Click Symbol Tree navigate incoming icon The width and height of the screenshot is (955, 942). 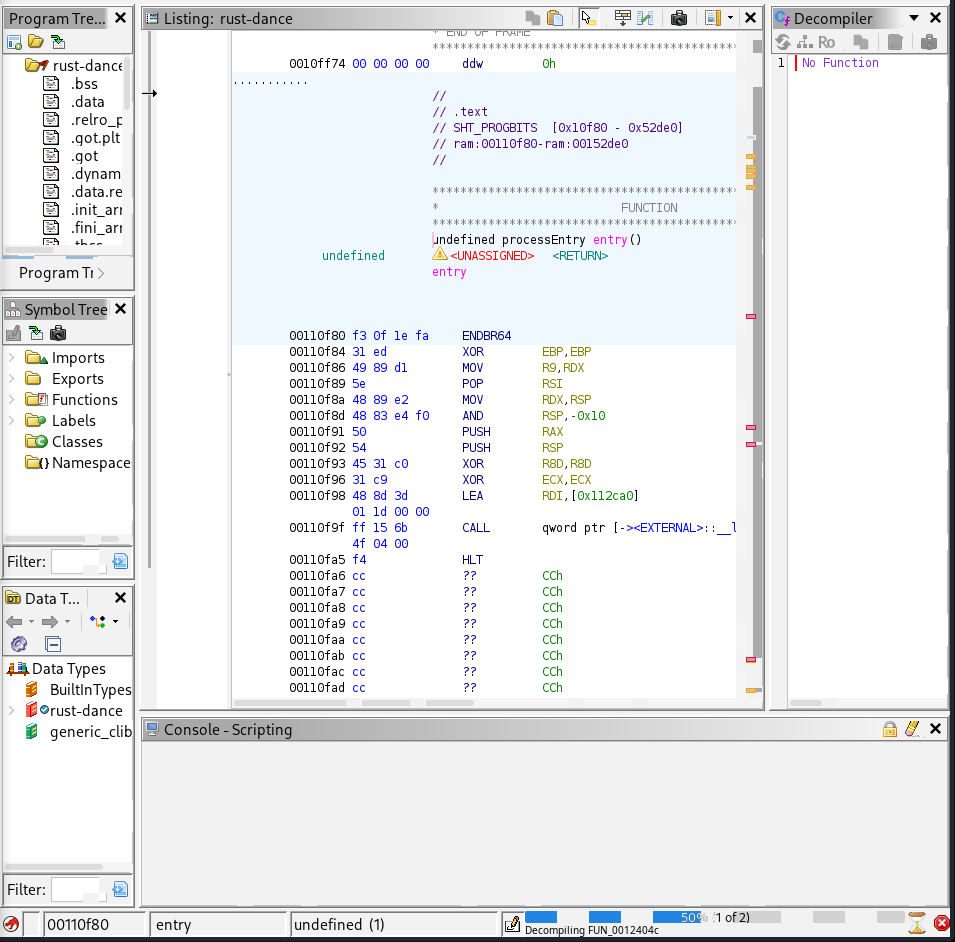[36, 334]
